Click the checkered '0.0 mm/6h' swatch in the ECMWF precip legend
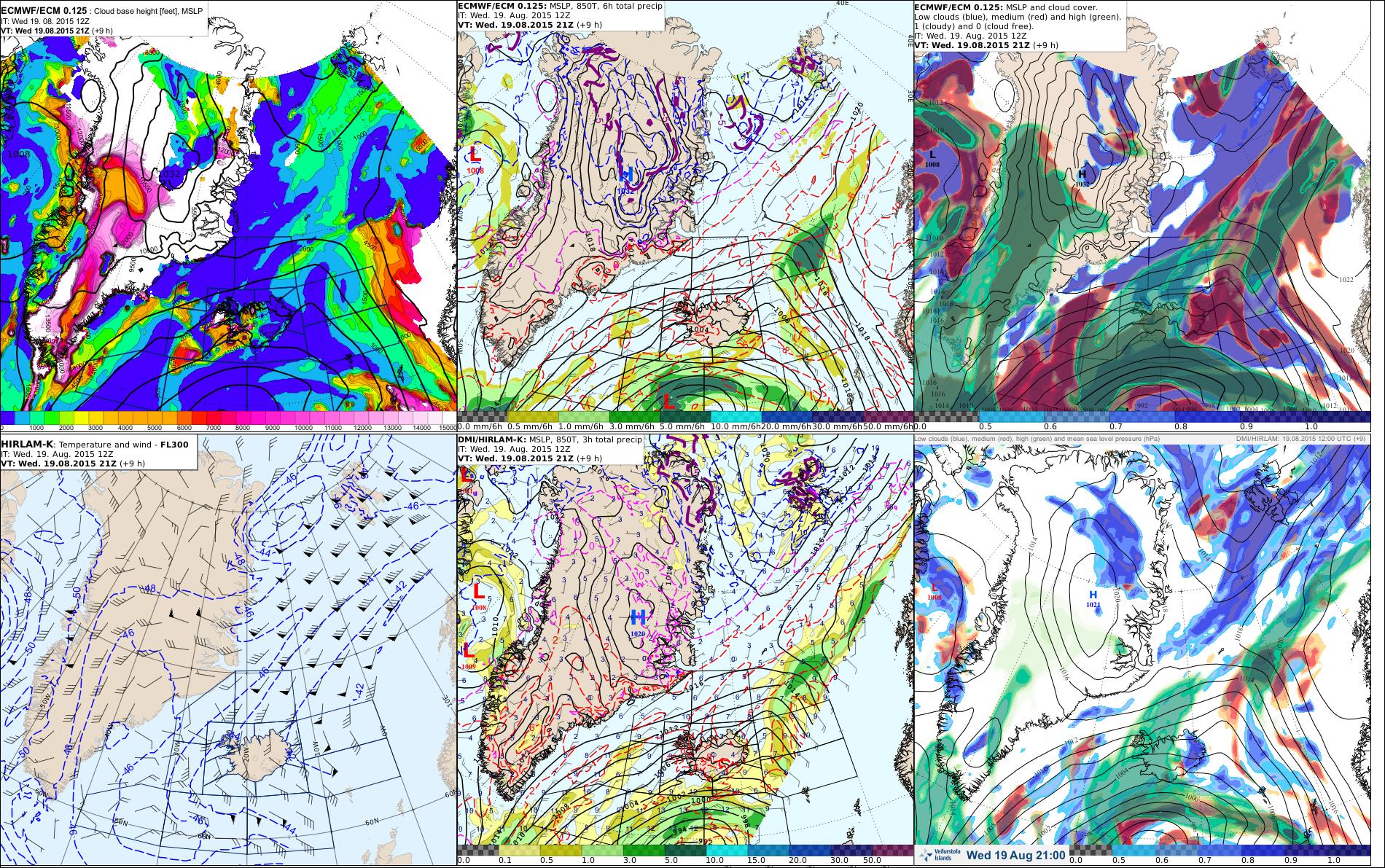 [x=483, y=415]
